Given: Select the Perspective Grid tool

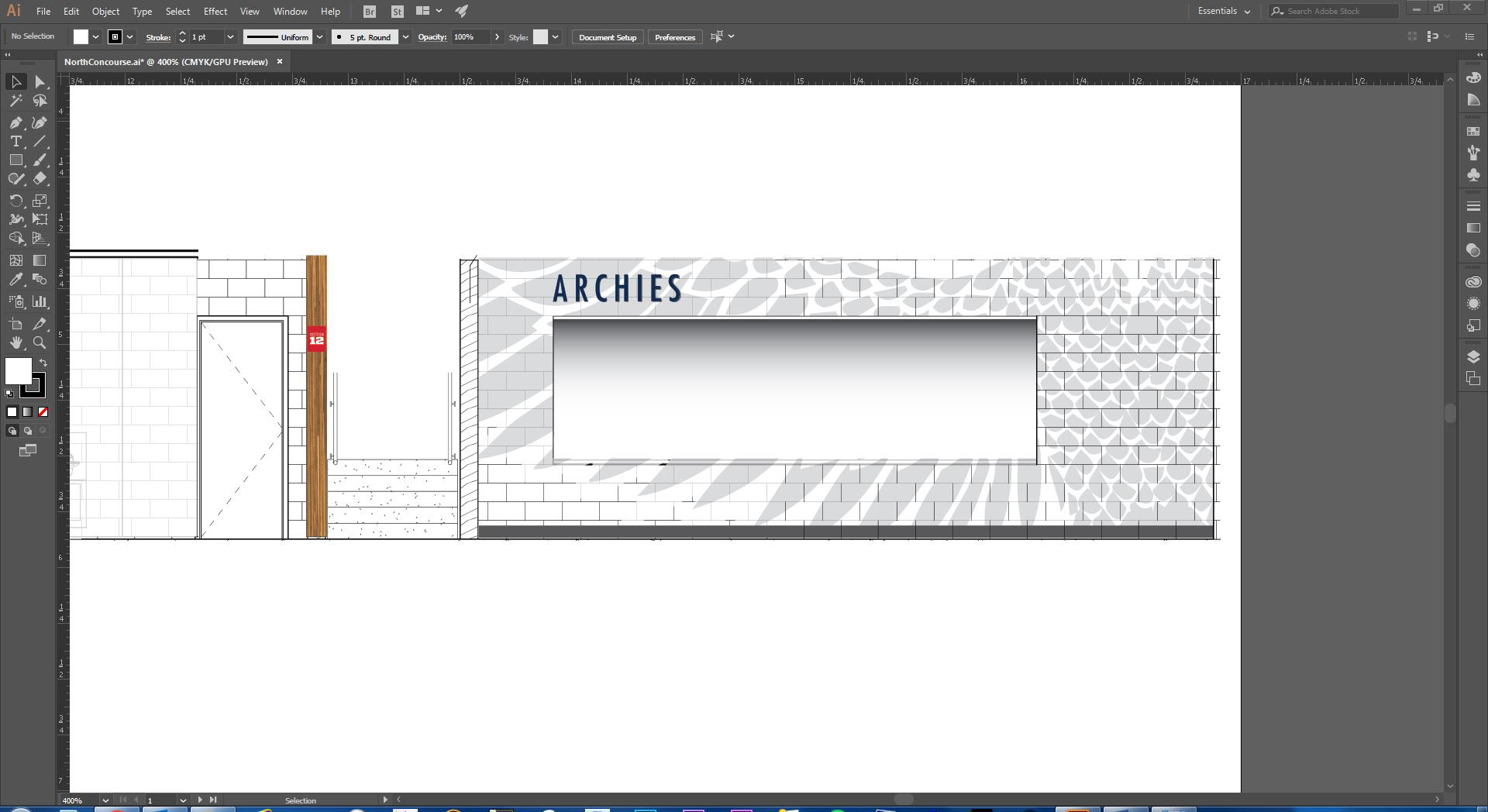Looking at the screenshot, I should 40,238.
